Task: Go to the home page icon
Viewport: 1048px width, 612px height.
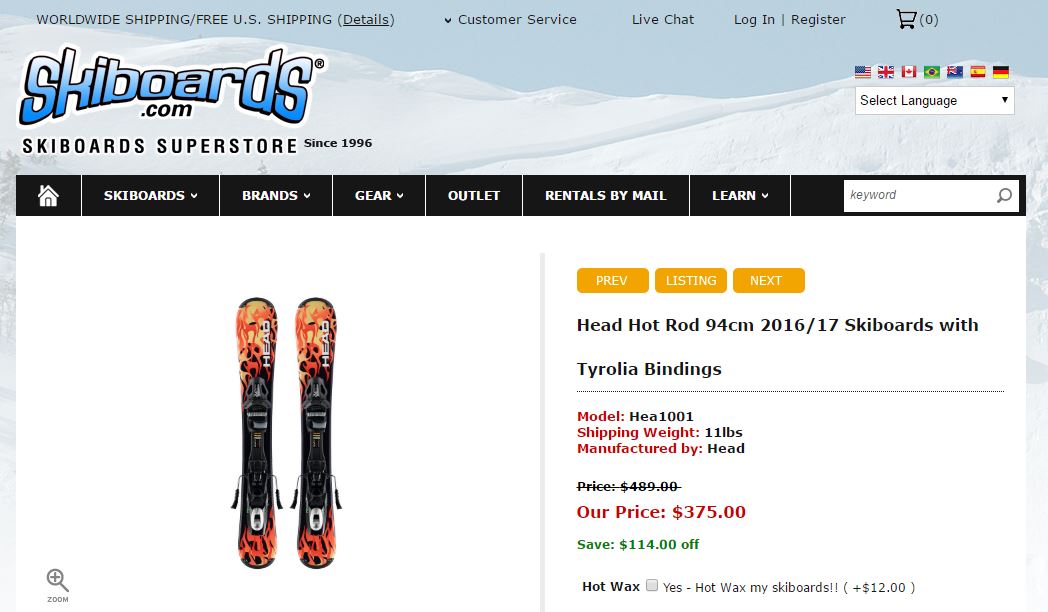Action: pos(48,196)
